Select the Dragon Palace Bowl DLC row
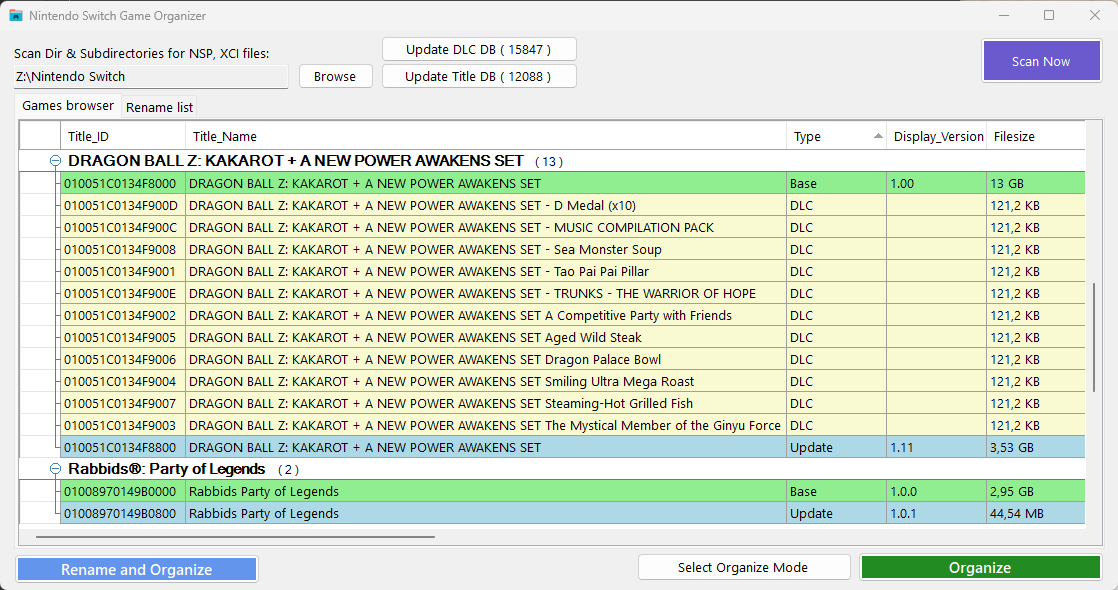Image resolution: width=1118 pixels, height=590 pixels. 573,360
